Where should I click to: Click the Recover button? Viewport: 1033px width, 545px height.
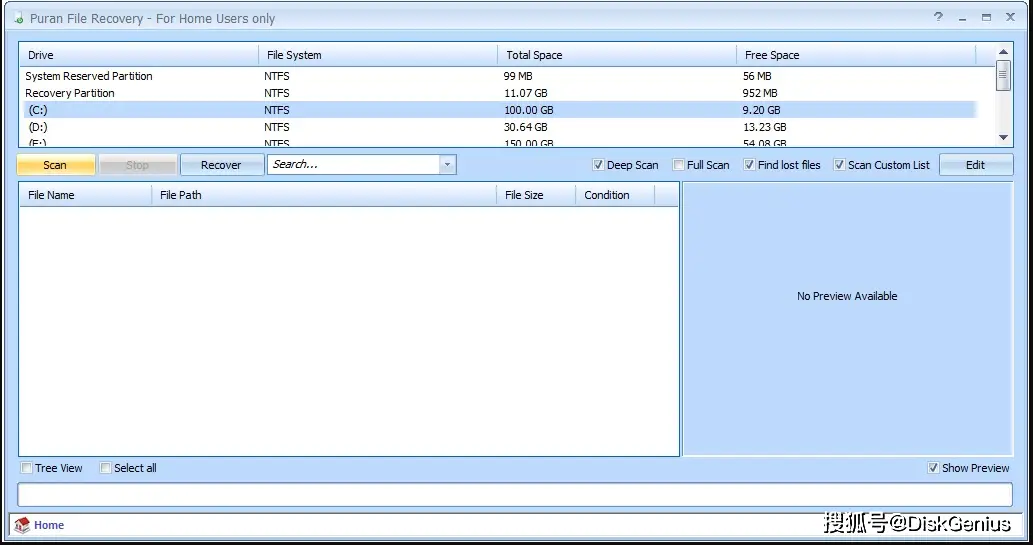[221, 165]
